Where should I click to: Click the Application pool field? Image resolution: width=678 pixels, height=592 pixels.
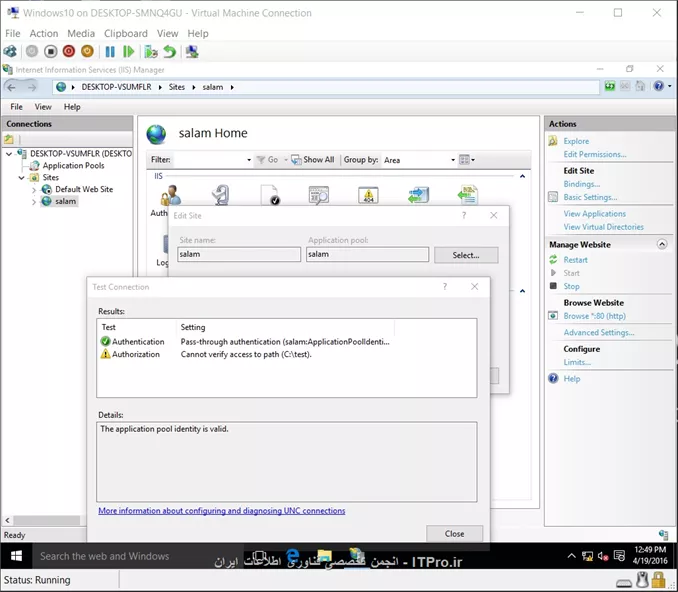coord(367,254)
